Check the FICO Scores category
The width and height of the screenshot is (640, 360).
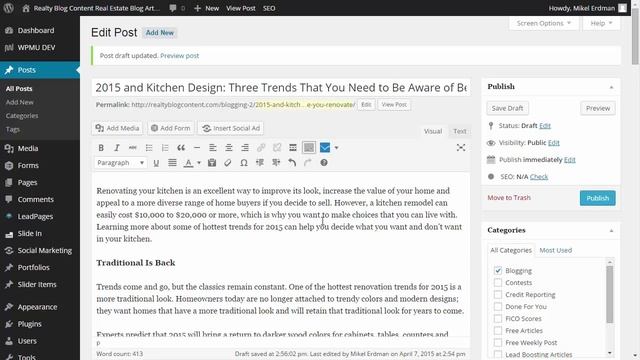[498, 318]
